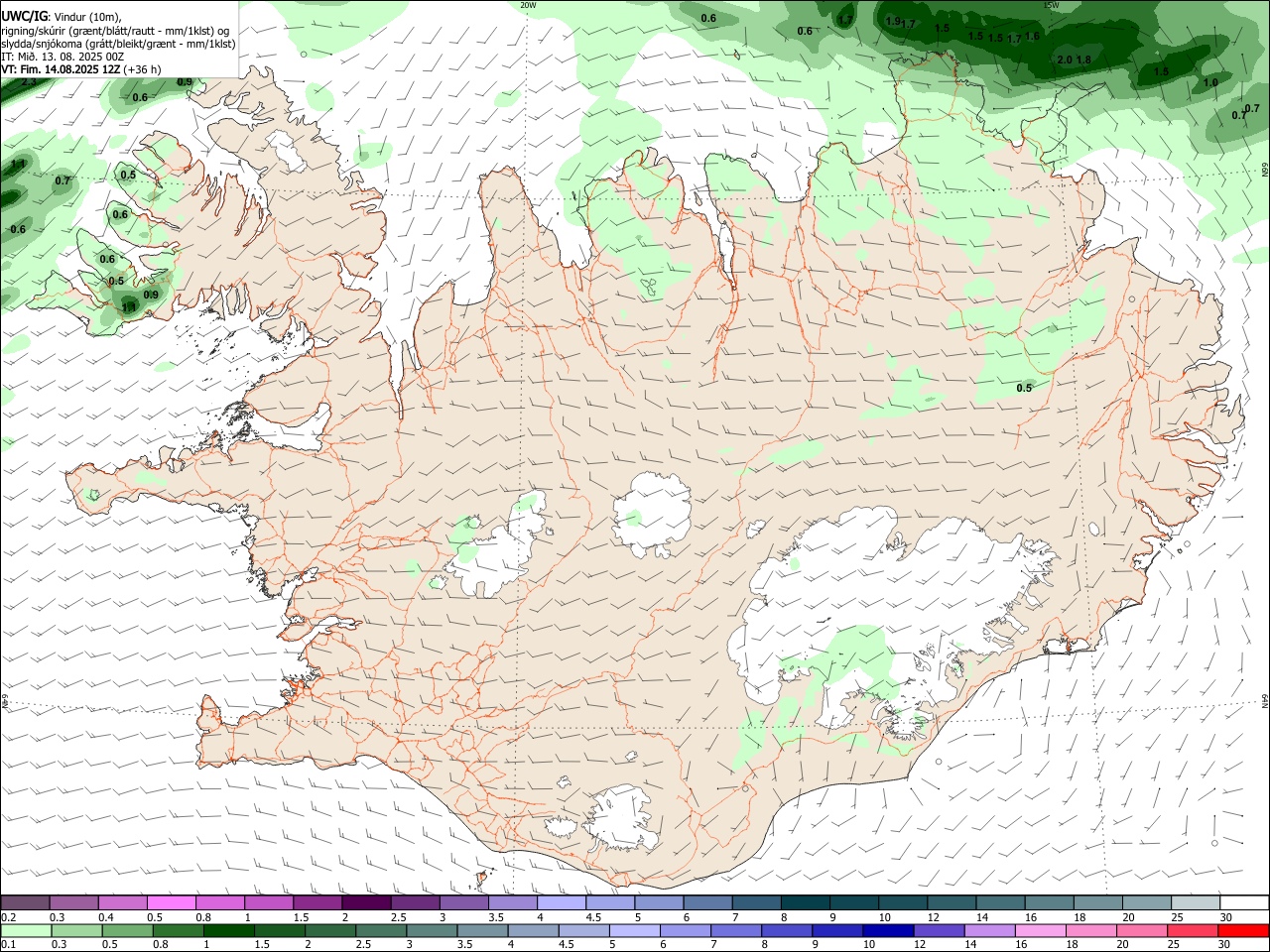Viewport: 1270px width, 952px height.
Task: Click the '1.0' precipitation value on the map
Action: [1210, 83]
